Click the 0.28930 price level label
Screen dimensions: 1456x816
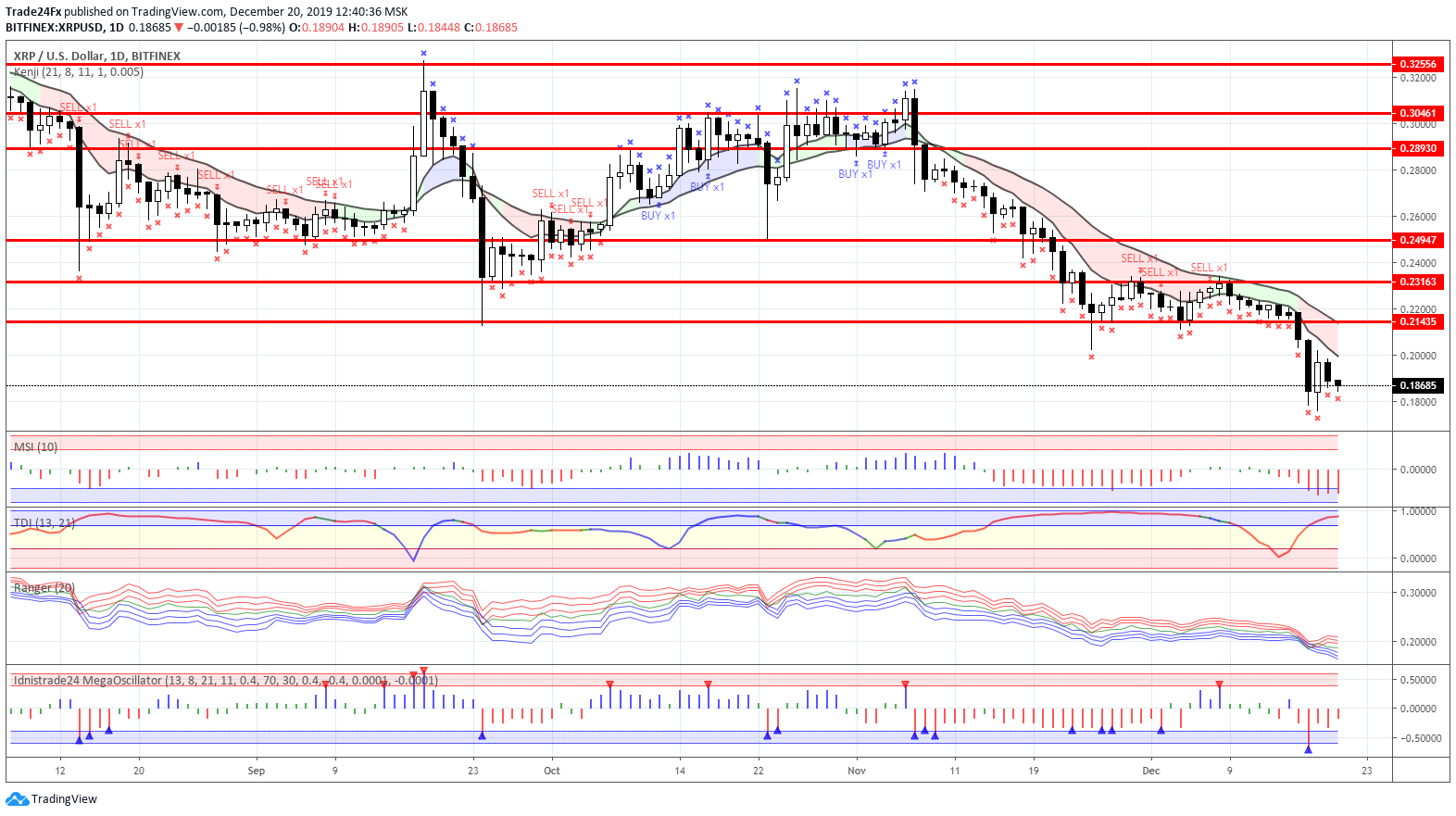click(1418, 148)
